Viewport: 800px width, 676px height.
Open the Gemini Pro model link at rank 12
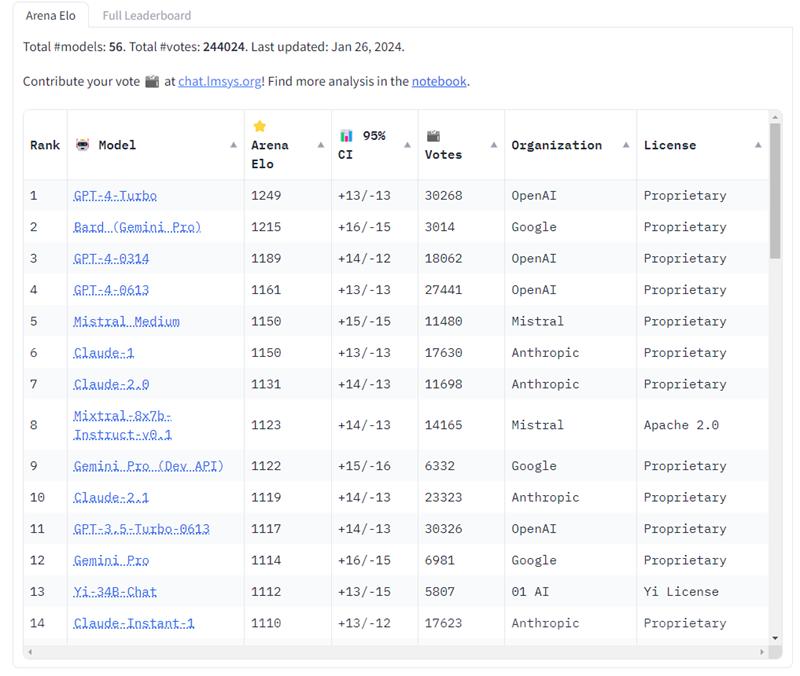[x=111, y=561]
